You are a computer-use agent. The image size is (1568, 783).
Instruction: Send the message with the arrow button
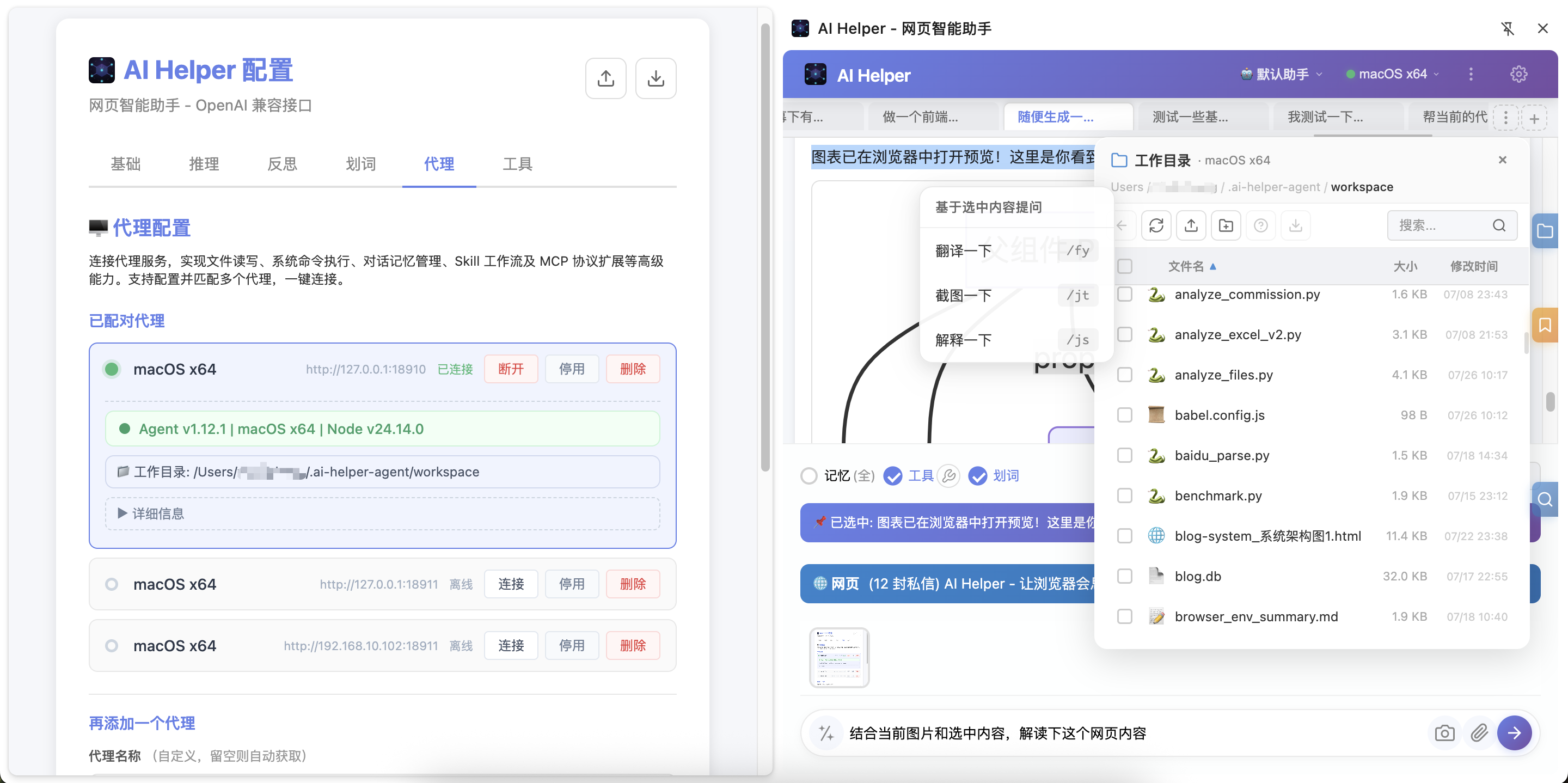tap(1515, 733)
